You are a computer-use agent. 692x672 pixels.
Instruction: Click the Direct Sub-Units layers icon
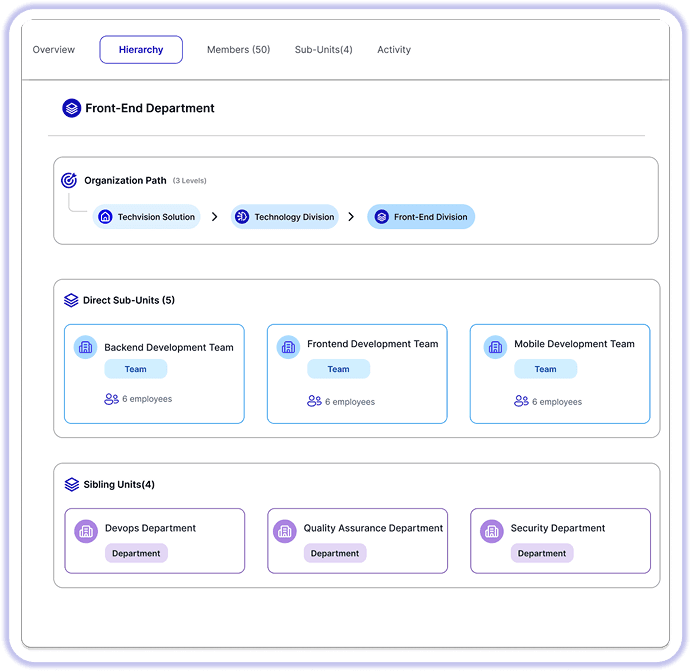coord(71,300)
